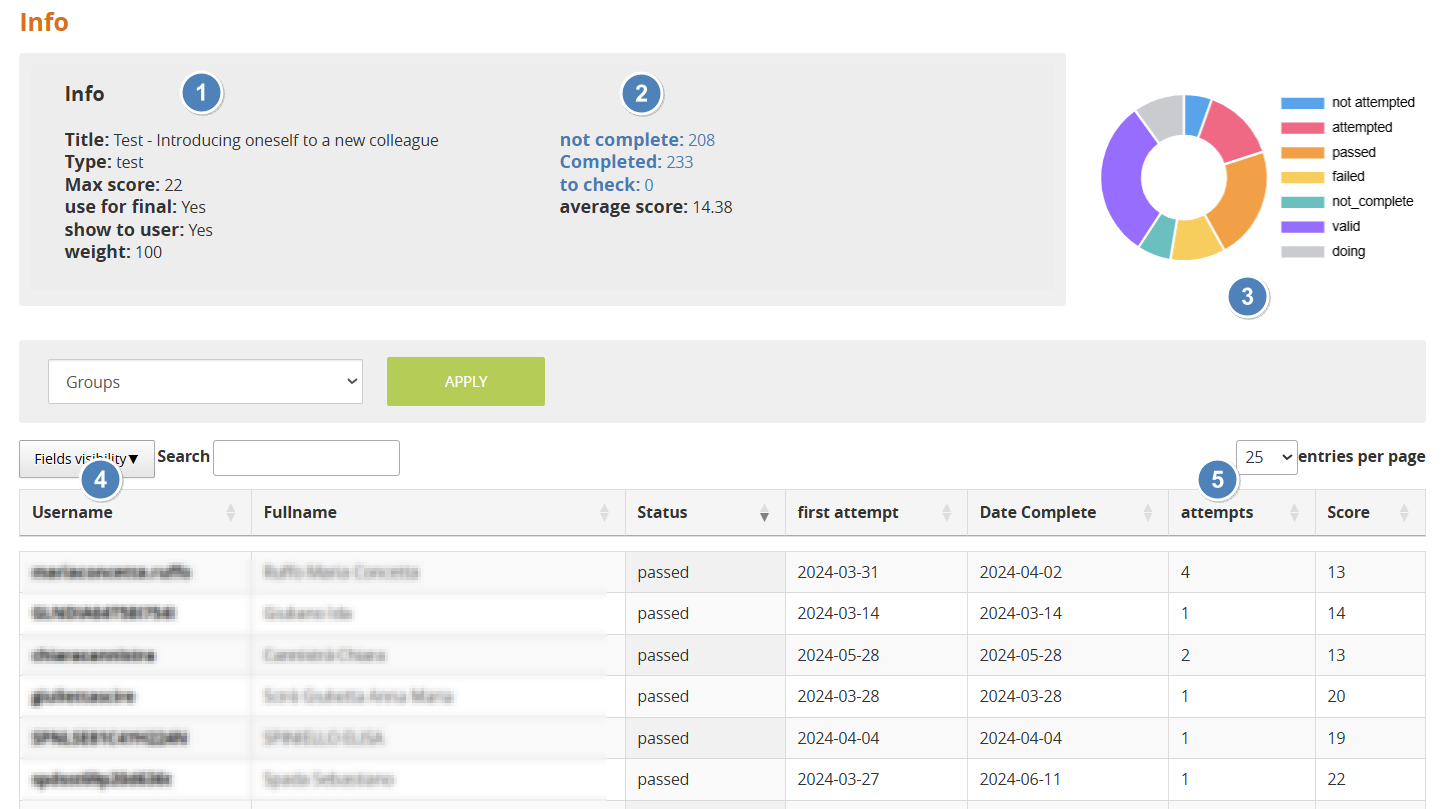Focus the Search input field
Viewport: 1447px width, 809px height.
pyautogui.click(x=306, y=458)
